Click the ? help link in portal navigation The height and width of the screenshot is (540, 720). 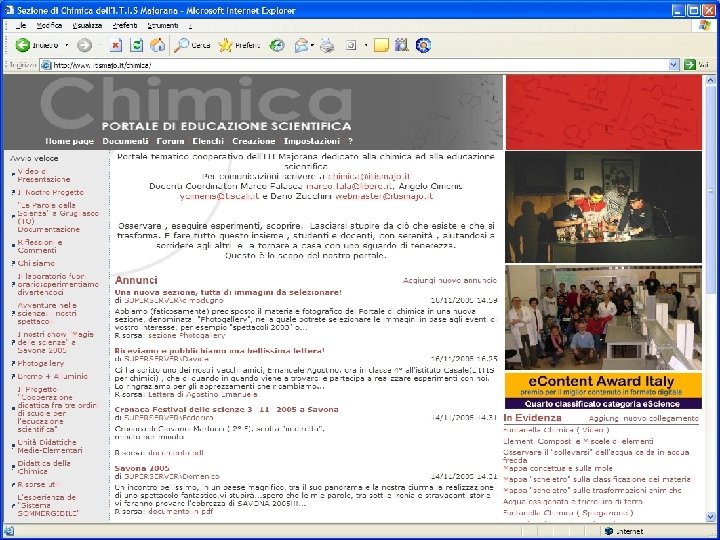(x=351, y=141)
